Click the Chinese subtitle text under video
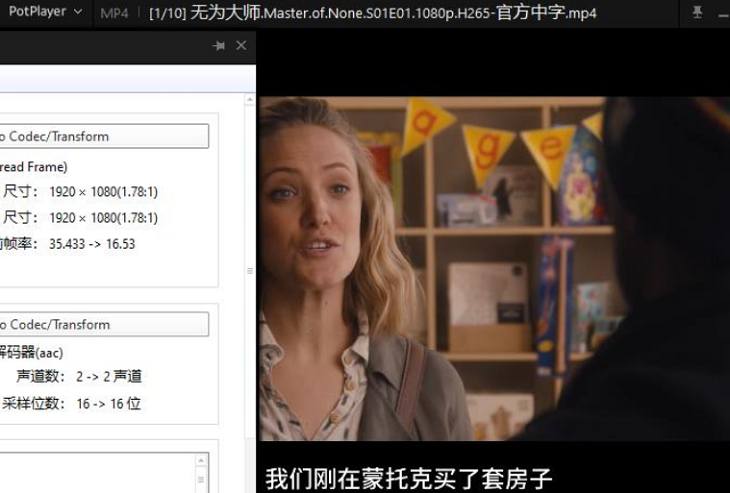Screen dimensions: 730x493 [408, 478]
